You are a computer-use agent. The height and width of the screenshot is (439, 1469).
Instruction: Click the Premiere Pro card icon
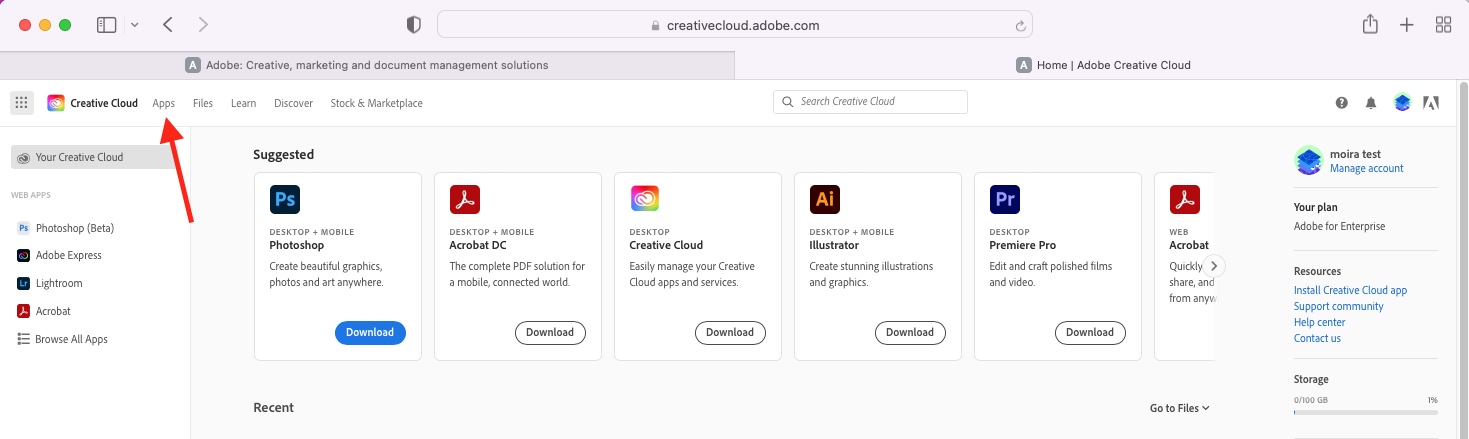point(1005,200)
